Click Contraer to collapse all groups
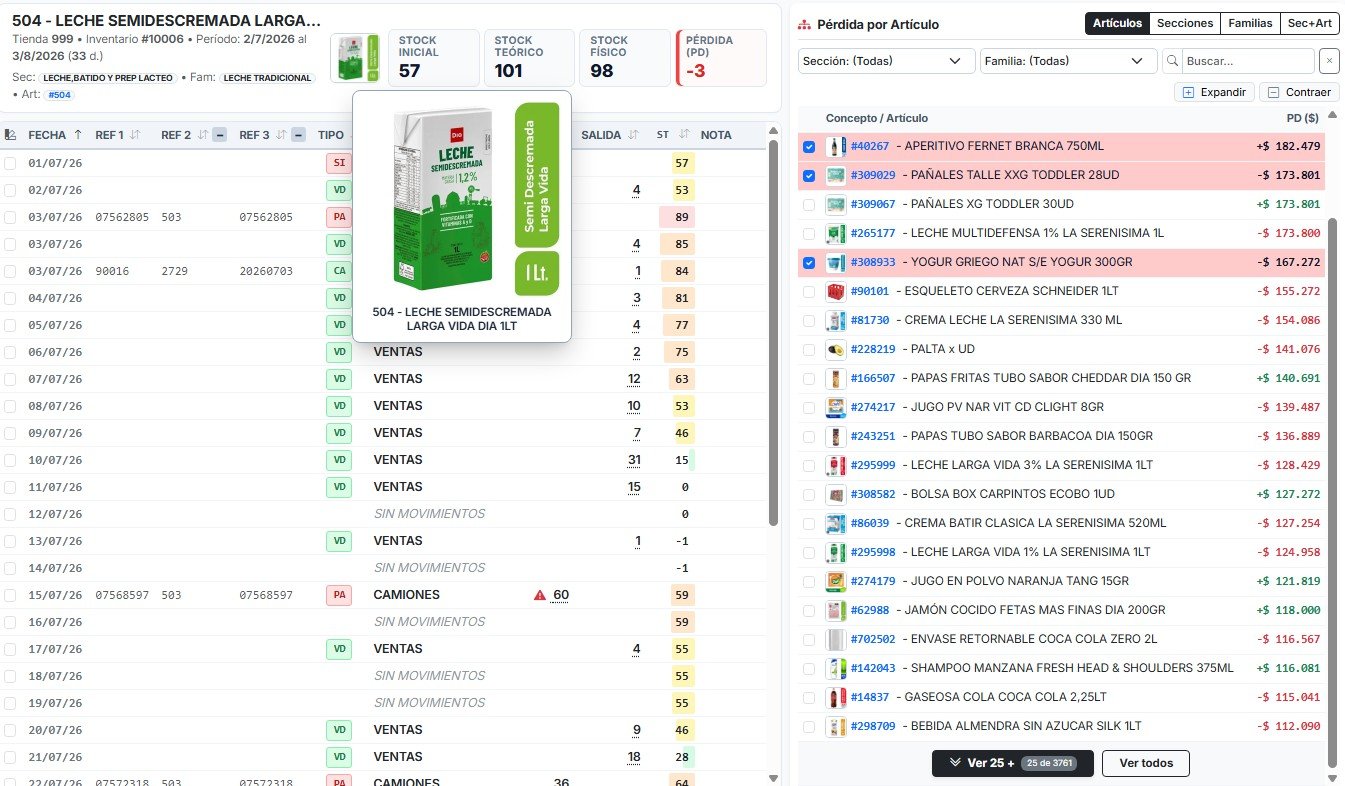 tap(1299, 92)
